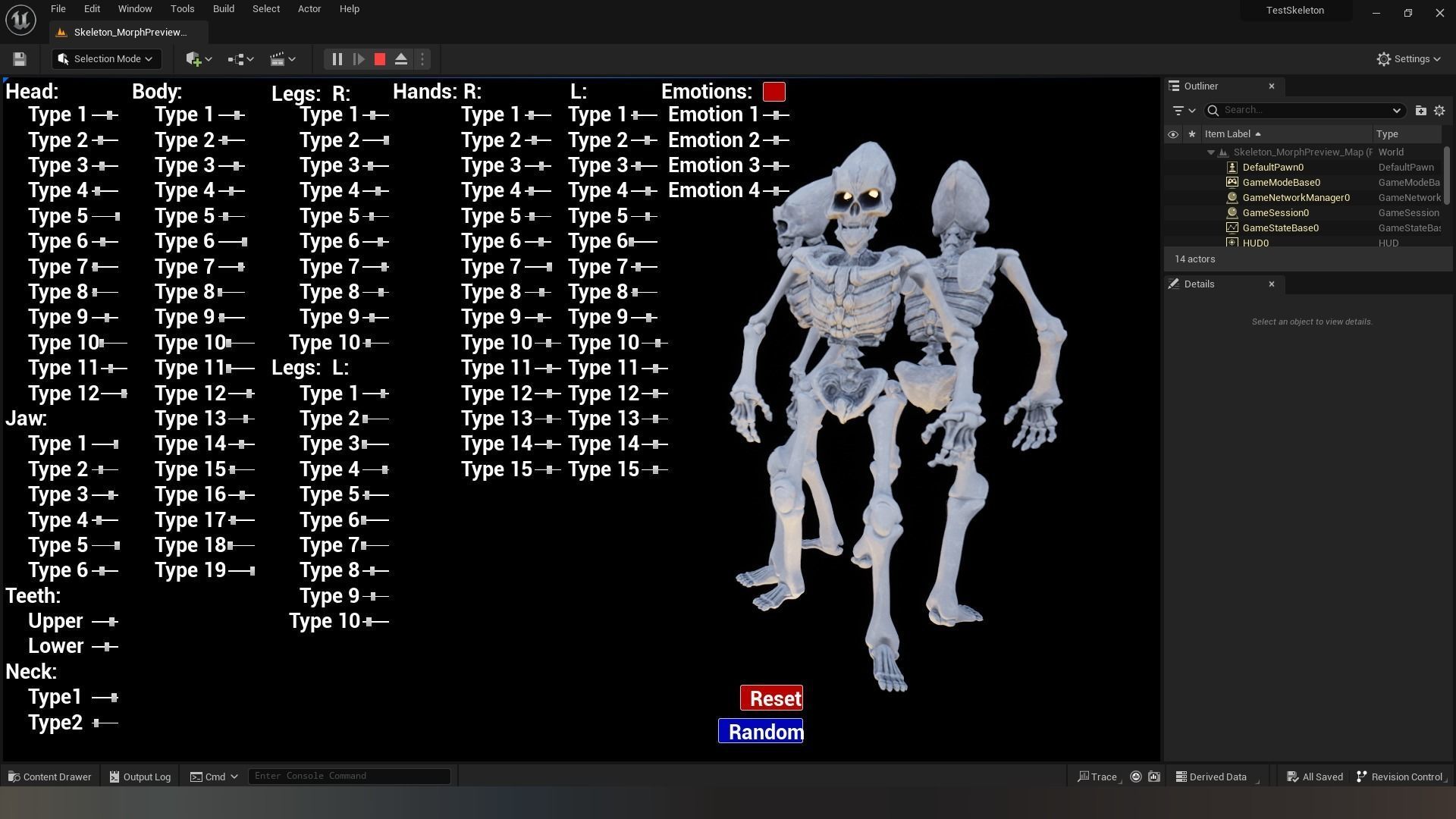Click the save current level icon

[x=20, y=59]
